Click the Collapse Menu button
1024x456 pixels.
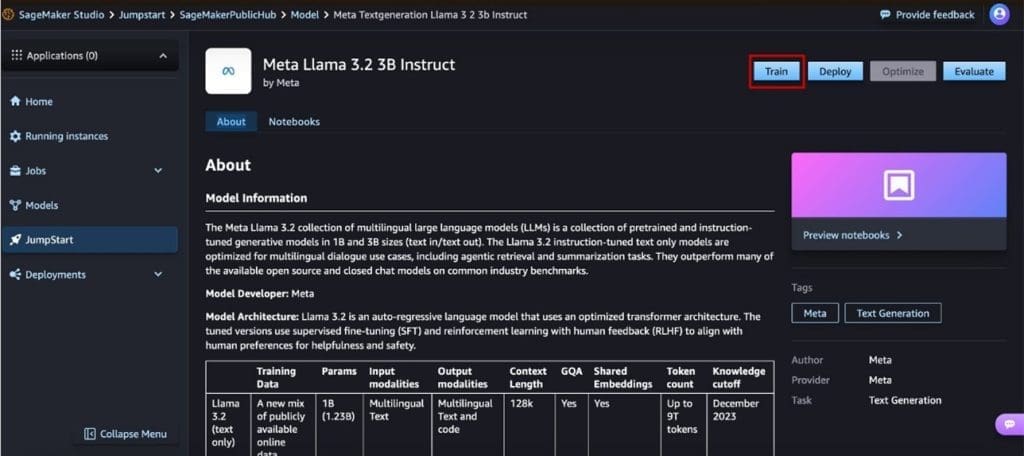[x=125, y=434]
